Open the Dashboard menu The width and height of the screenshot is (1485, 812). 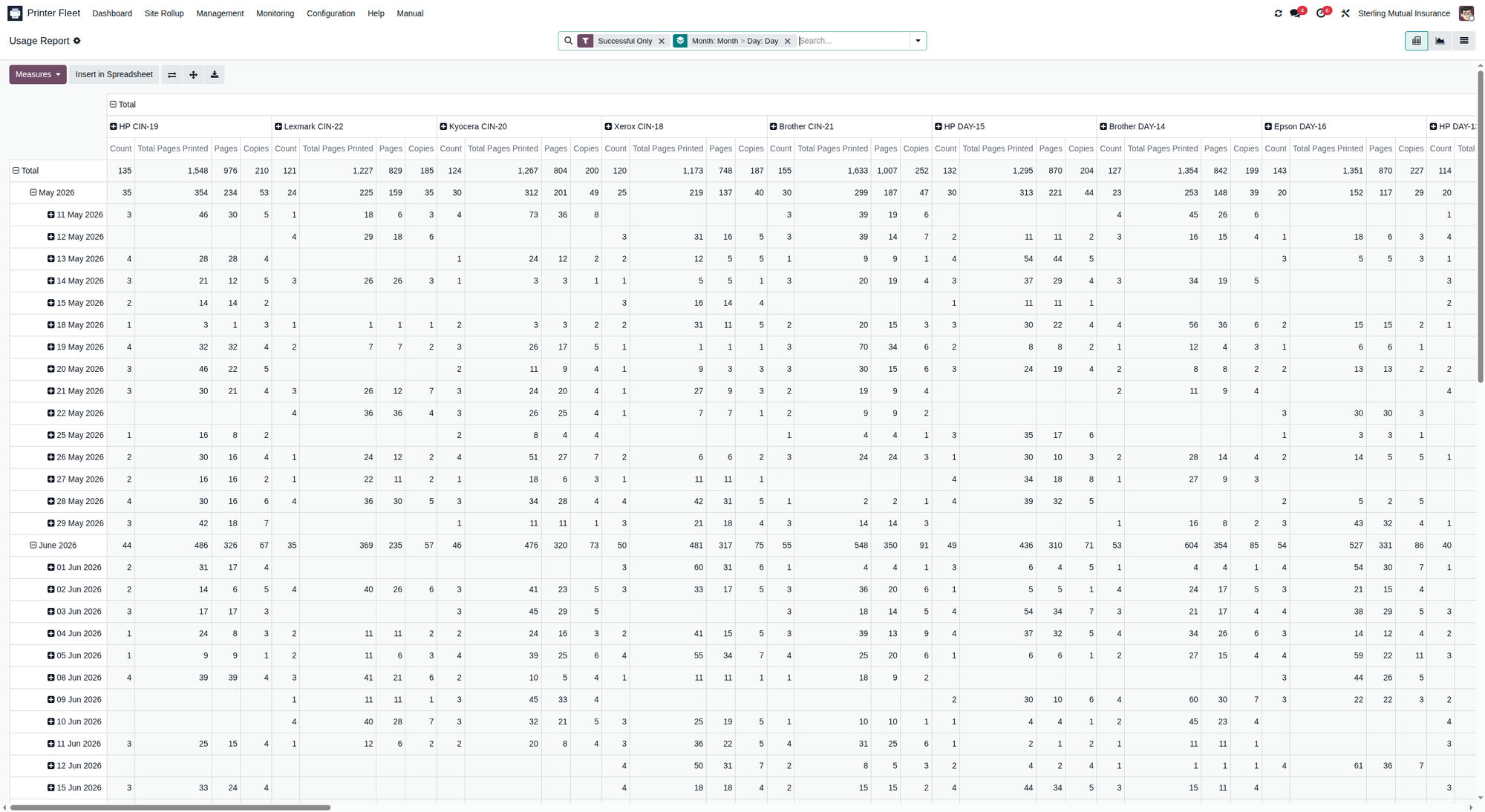pos(112,13)
